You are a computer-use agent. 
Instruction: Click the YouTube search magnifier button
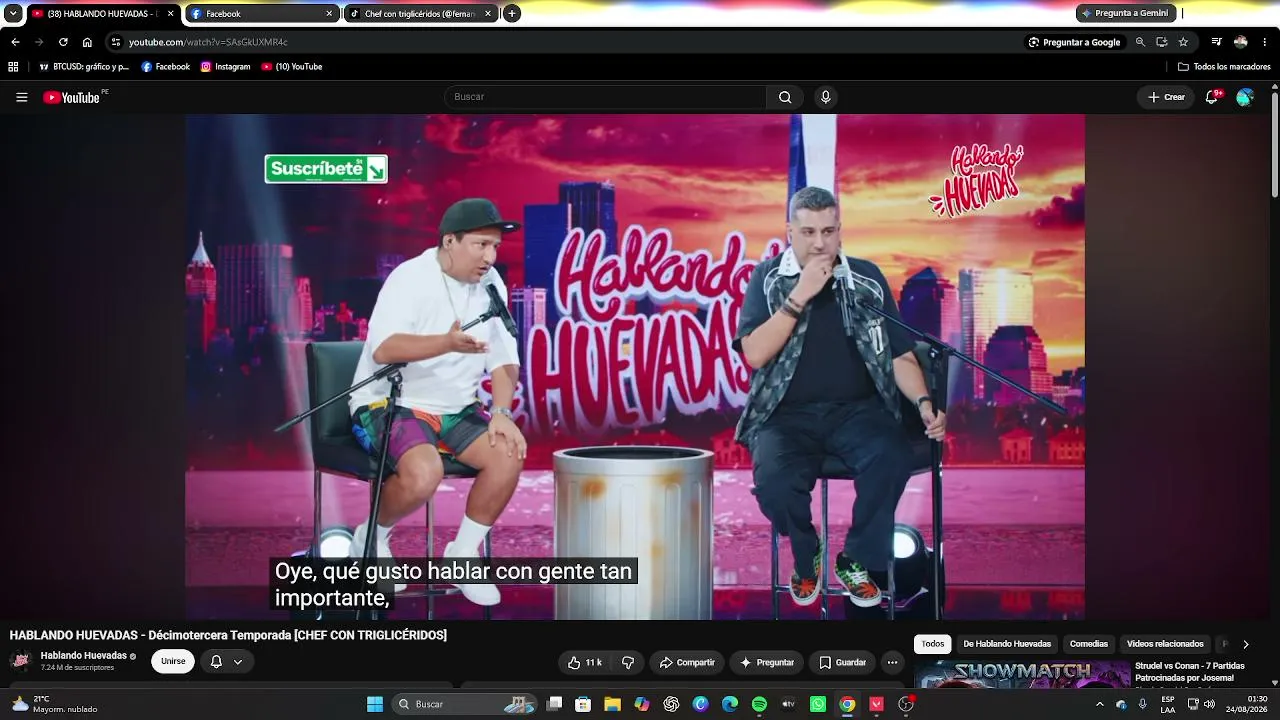click(785, 97)
